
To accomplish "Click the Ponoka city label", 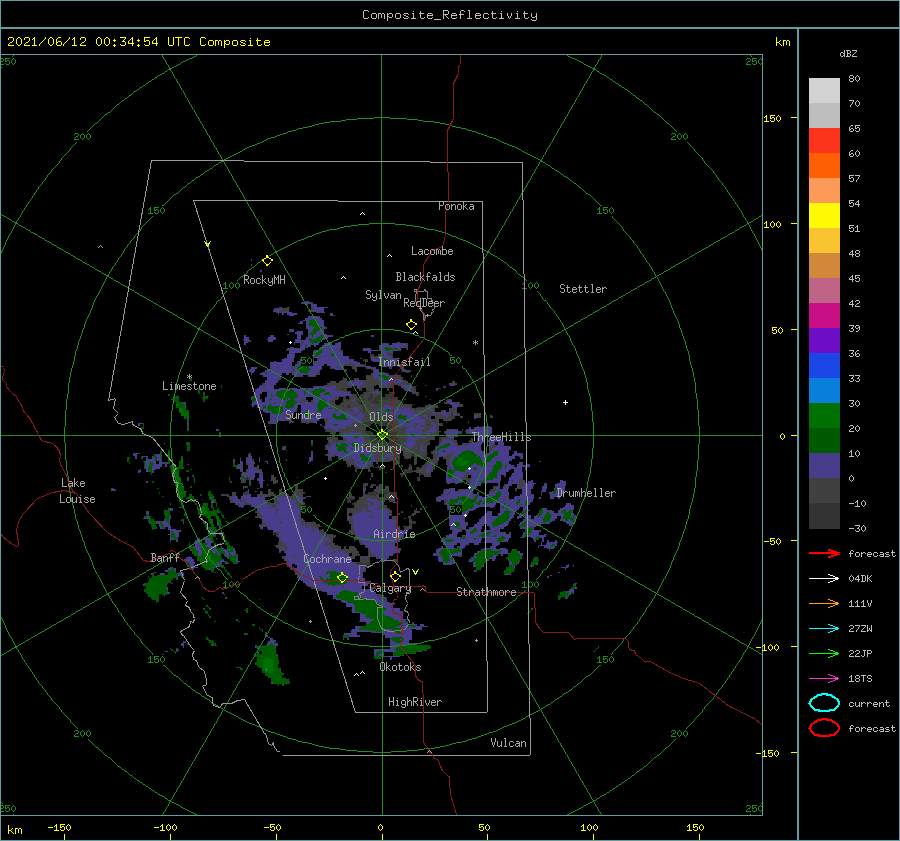I will tap(456, 206).
